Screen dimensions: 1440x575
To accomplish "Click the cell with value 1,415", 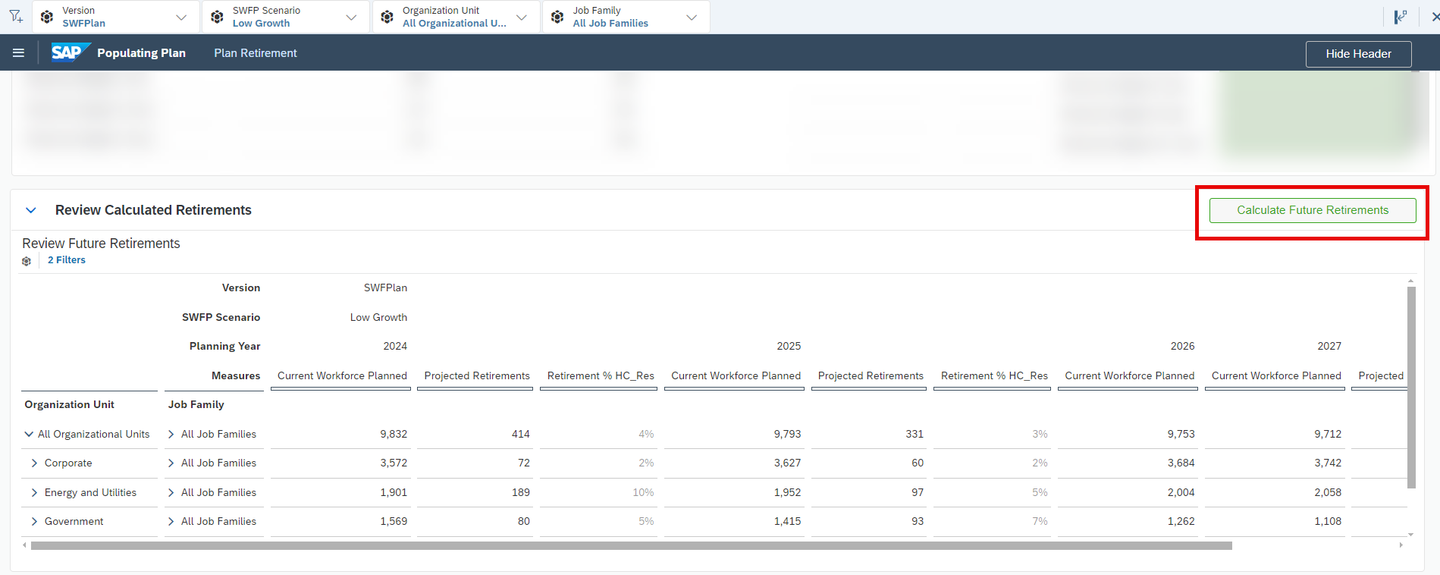I will tap(733, 521).
